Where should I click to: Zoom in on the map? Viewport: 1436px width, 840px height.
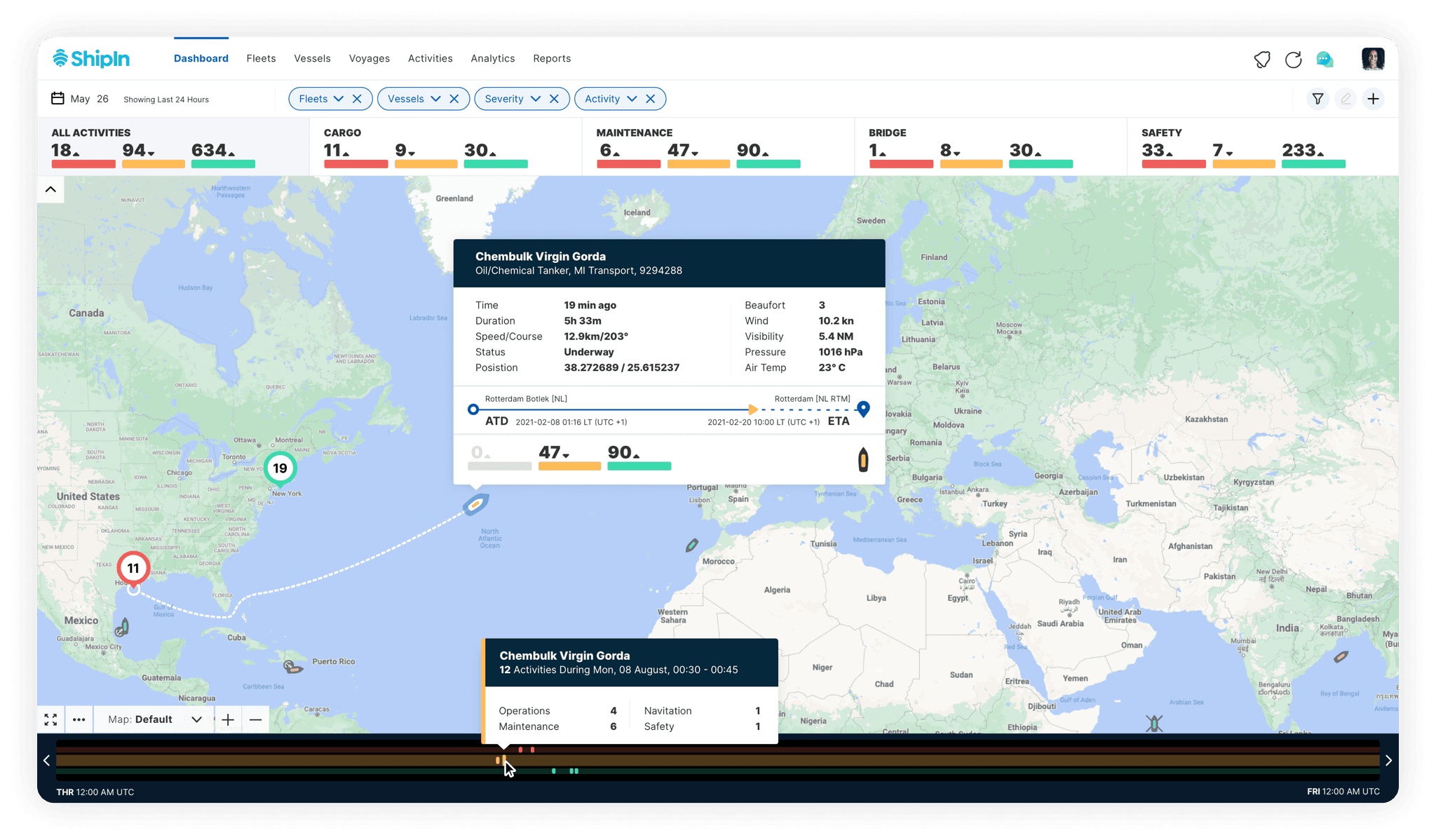(228, 719)
